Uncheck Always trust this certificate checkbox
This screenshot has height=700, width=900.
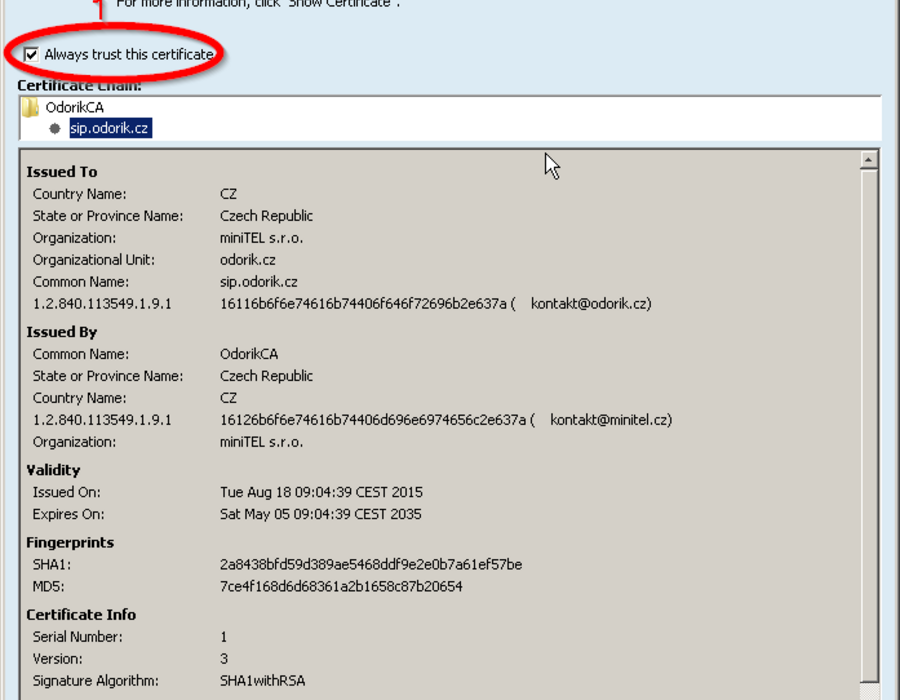pyautogui.click(x=31, y=55)
